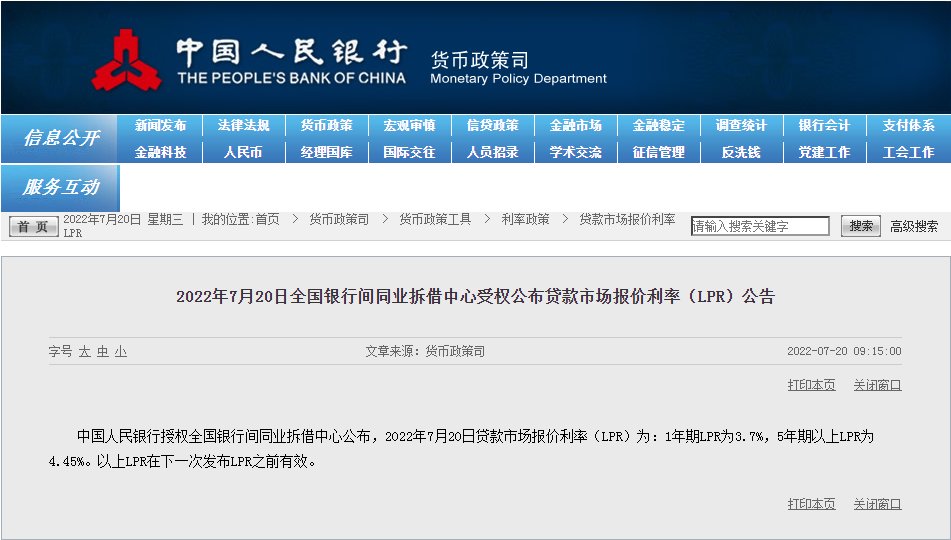Click the LPR announcement title heading
This screenshot has height=540, width=951.
tap(476, 297)
